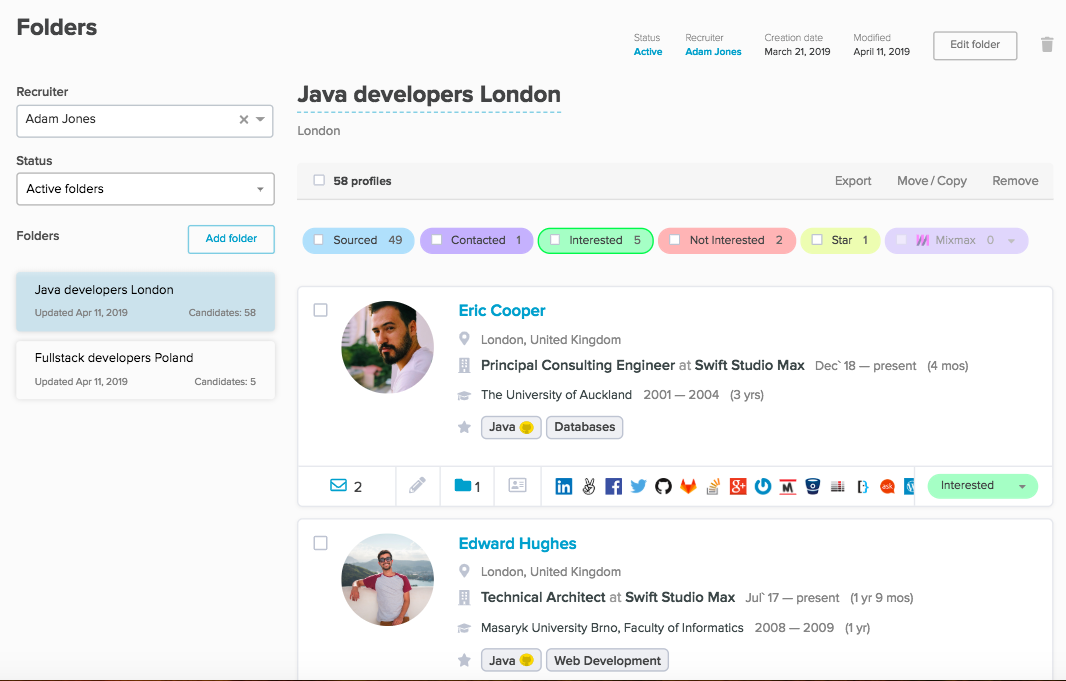Click Export in the profiles toolbar

[x=853, y=181]
